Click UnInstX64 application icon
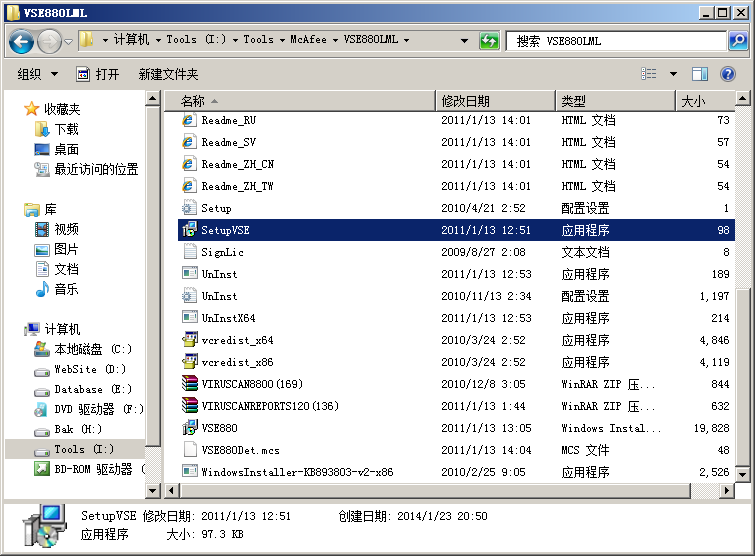The width and height of the screenshot is (755, 556). coord(189,318)
